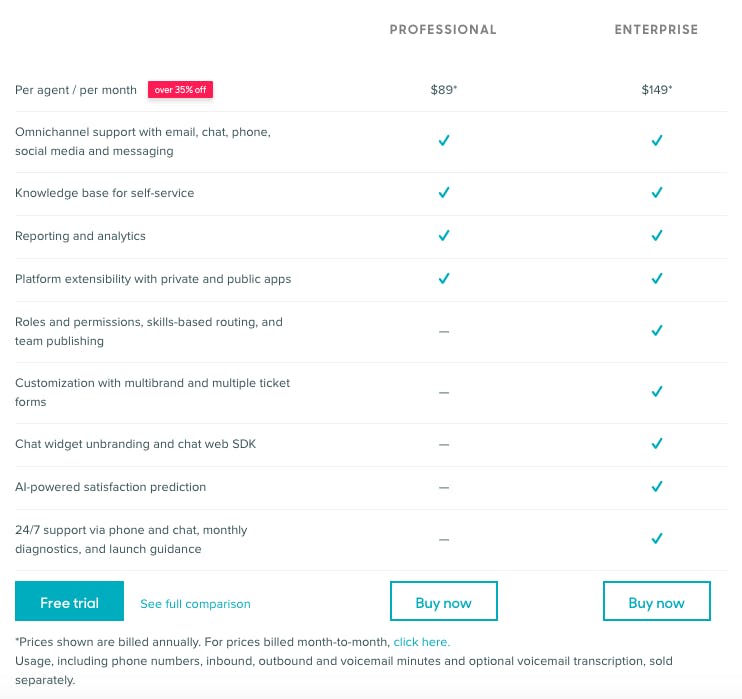Image resolution: width=742 pixels, height=699 pixels.
Task: Open the See full comparison link
Action: 195,604
